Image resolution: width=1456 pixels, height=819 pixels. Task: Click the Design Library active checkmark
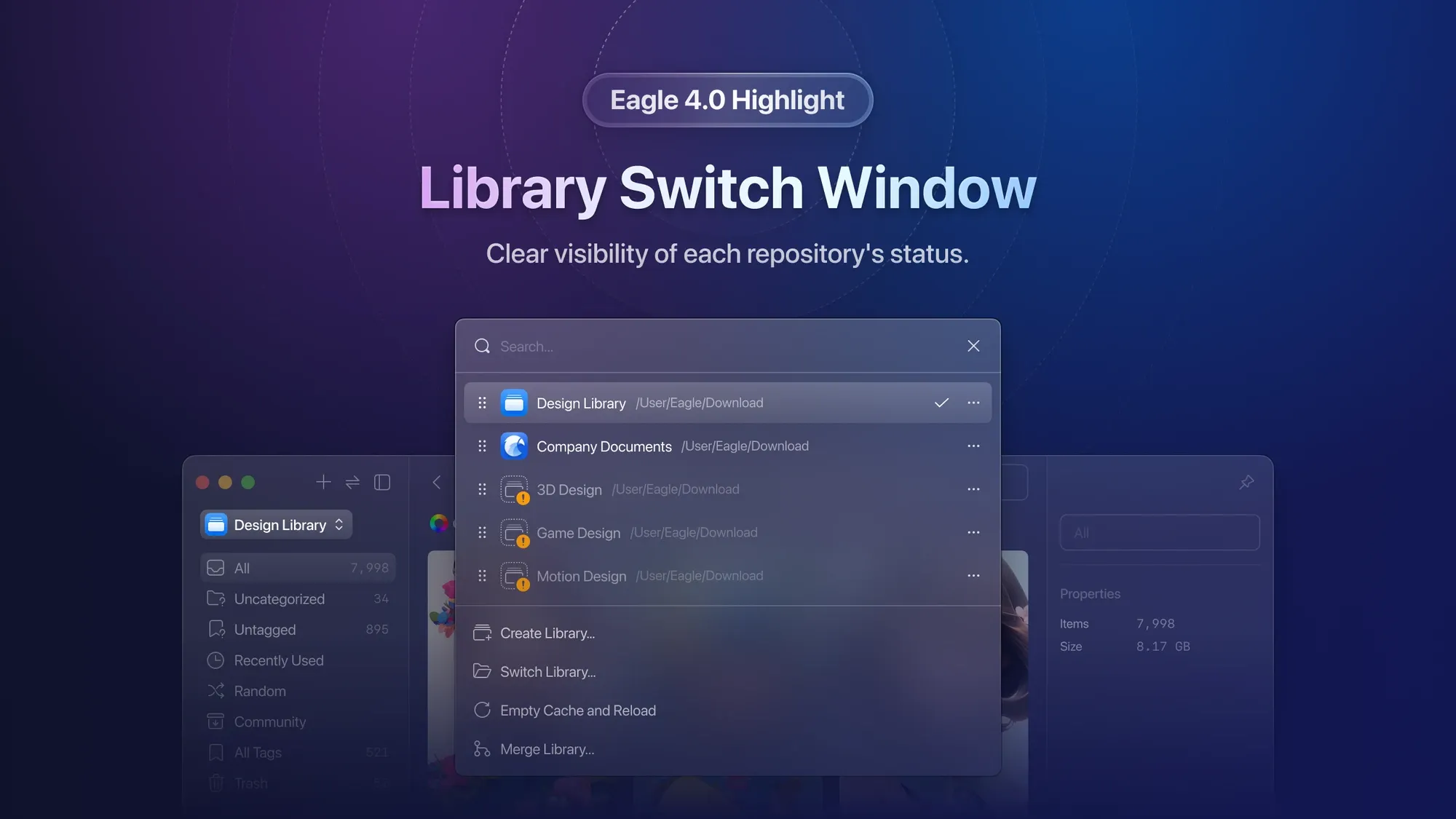(x=941, y=403)
